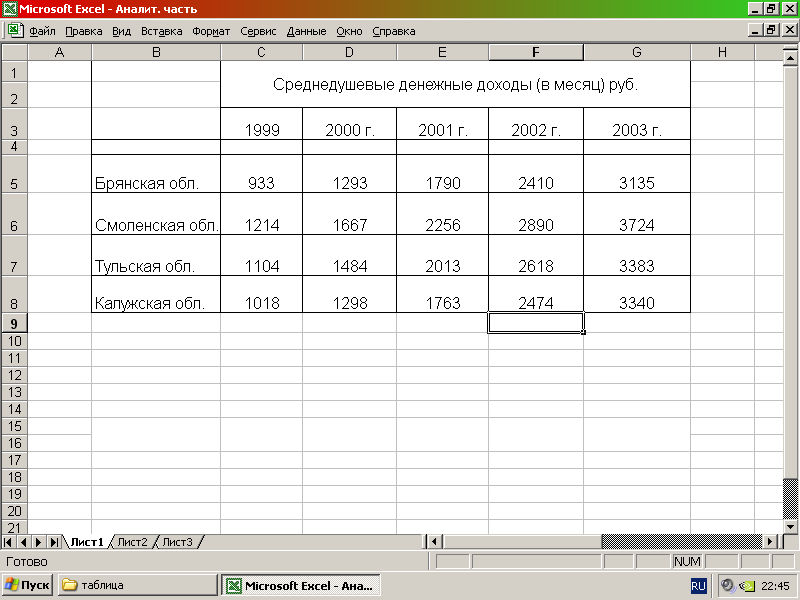Open the Правка menu

pos(84,31)
